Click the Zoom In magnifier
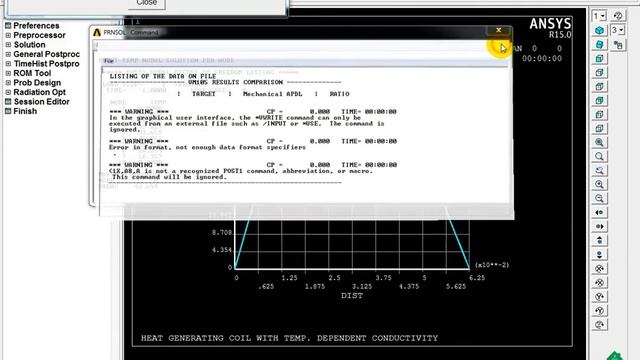This screenshot has width=640, height=360. tap(599, 184)
